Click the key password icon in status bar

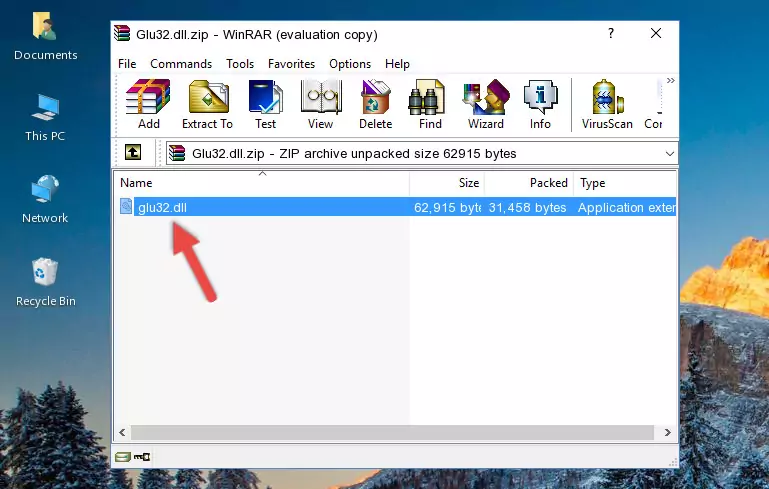click(142, 457)
